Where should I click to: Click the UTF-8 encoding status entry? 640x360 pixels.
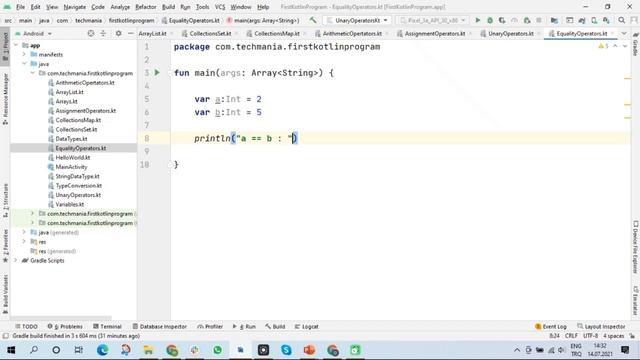(x=590, y=336)
